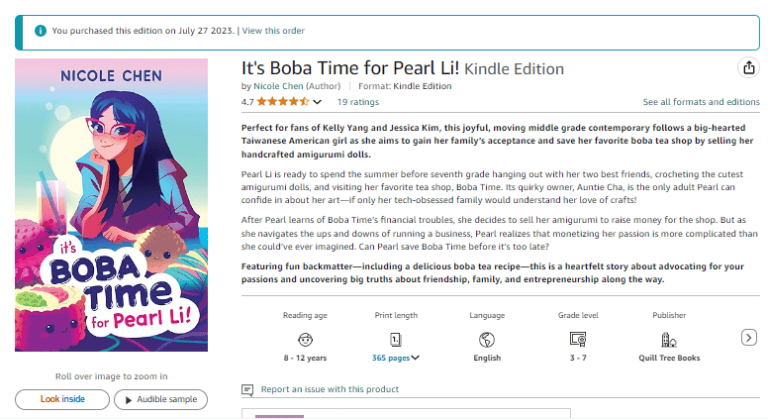The image size is (768, 419).
Task: Click the share icon
Action: point(748,68)
